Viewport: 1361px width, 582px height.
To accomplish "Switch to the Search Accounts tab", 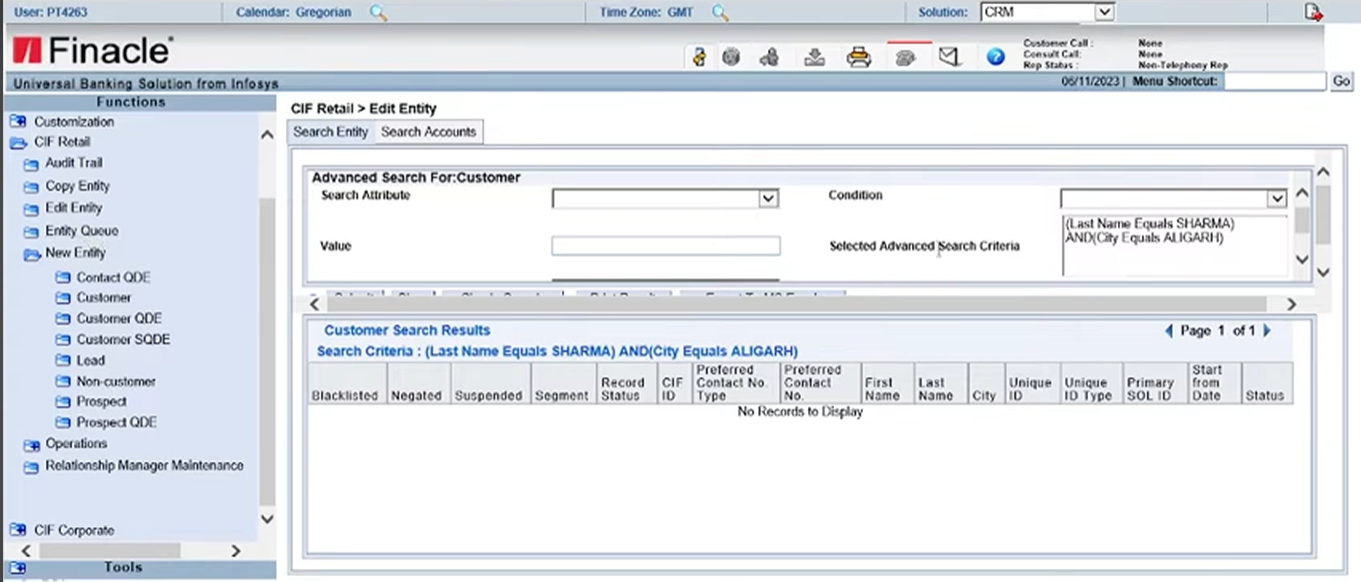I will [x=428, y=132].
